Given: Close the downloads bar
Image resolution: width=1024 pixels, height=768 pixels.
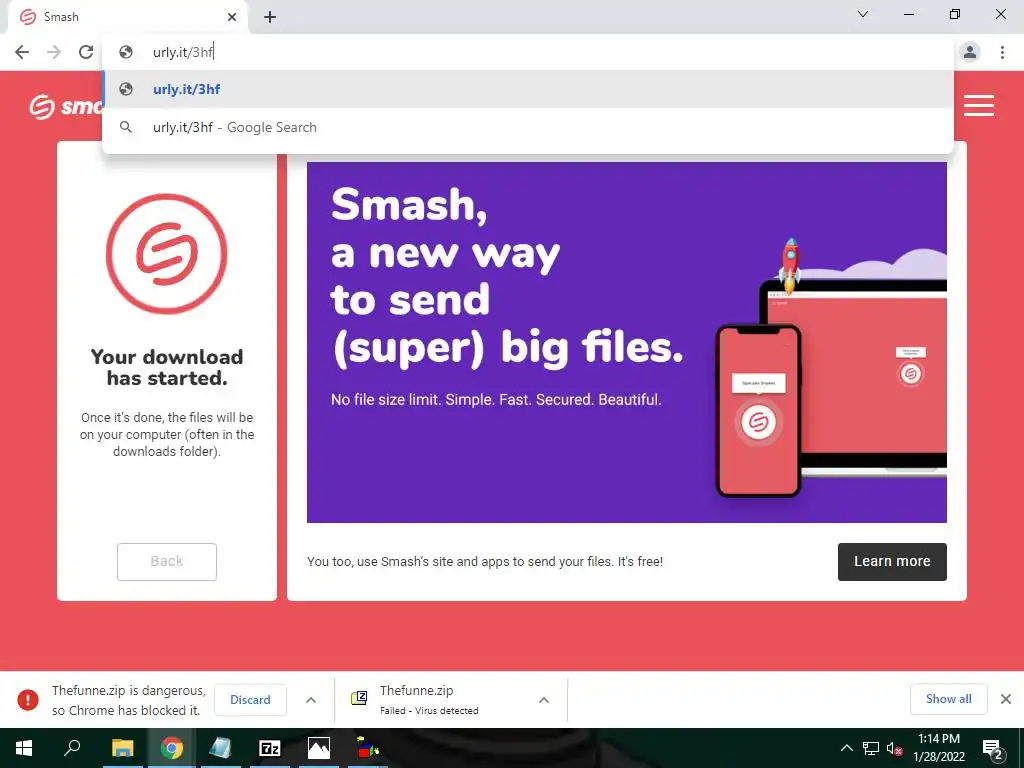Looking at the screenshot, I should pos(1006,699).
